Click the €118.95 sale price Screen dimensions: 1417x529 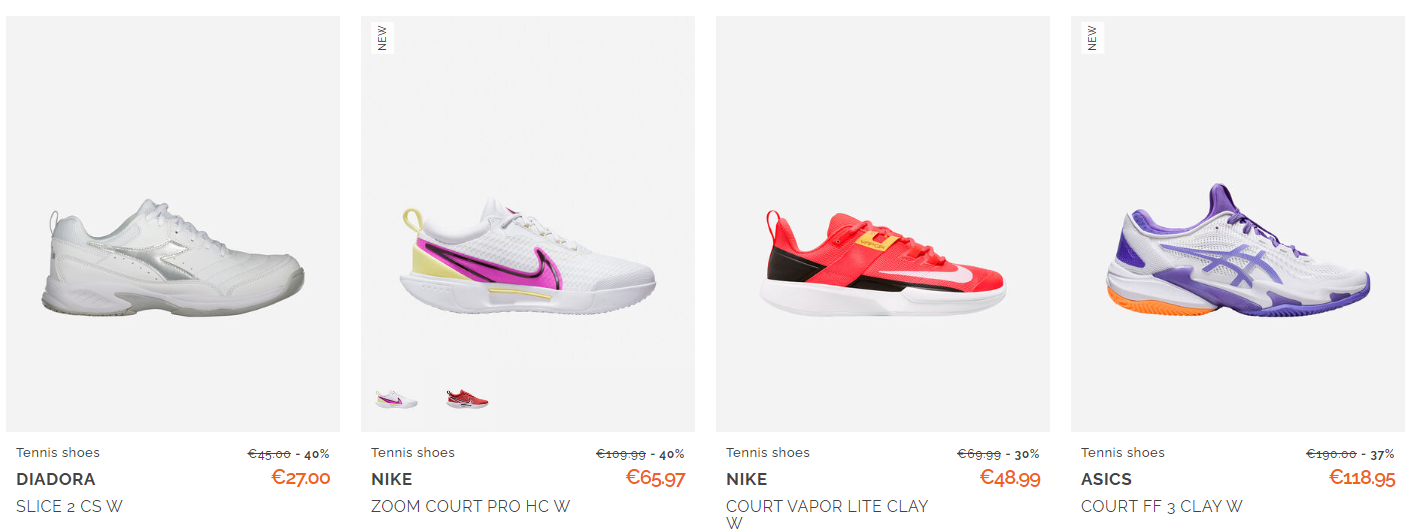(1361, 478)
